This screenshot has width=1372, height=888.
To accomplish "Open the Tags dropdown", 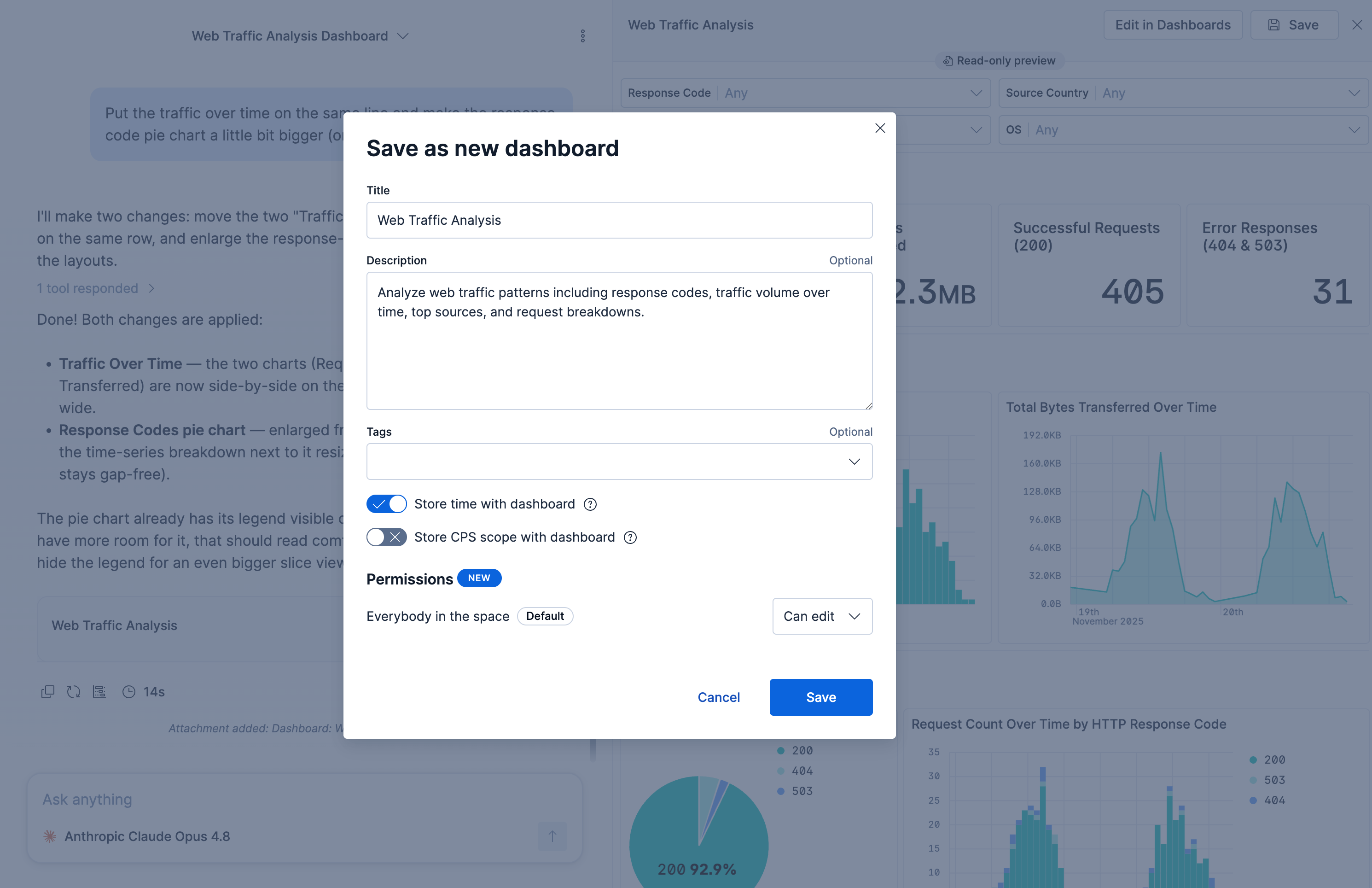I will (x=619, y=462).
